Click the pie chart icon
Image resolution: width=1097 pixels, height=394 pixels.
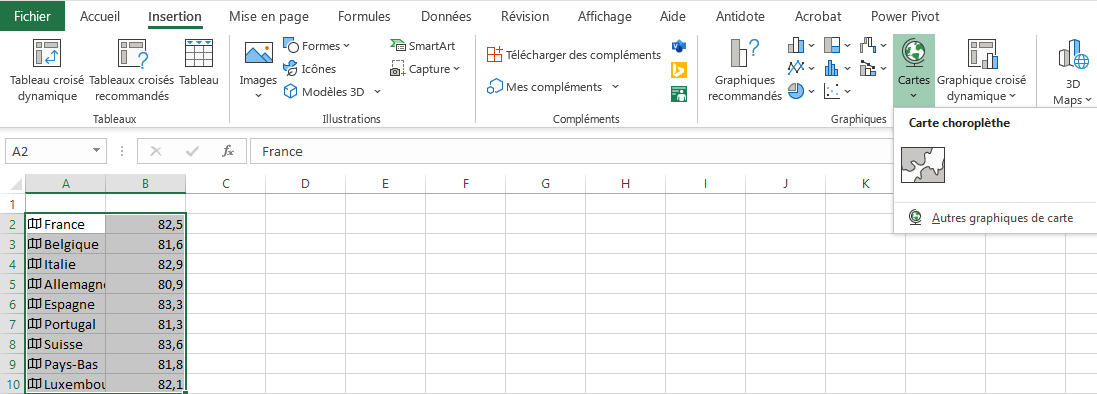point(796,91)
